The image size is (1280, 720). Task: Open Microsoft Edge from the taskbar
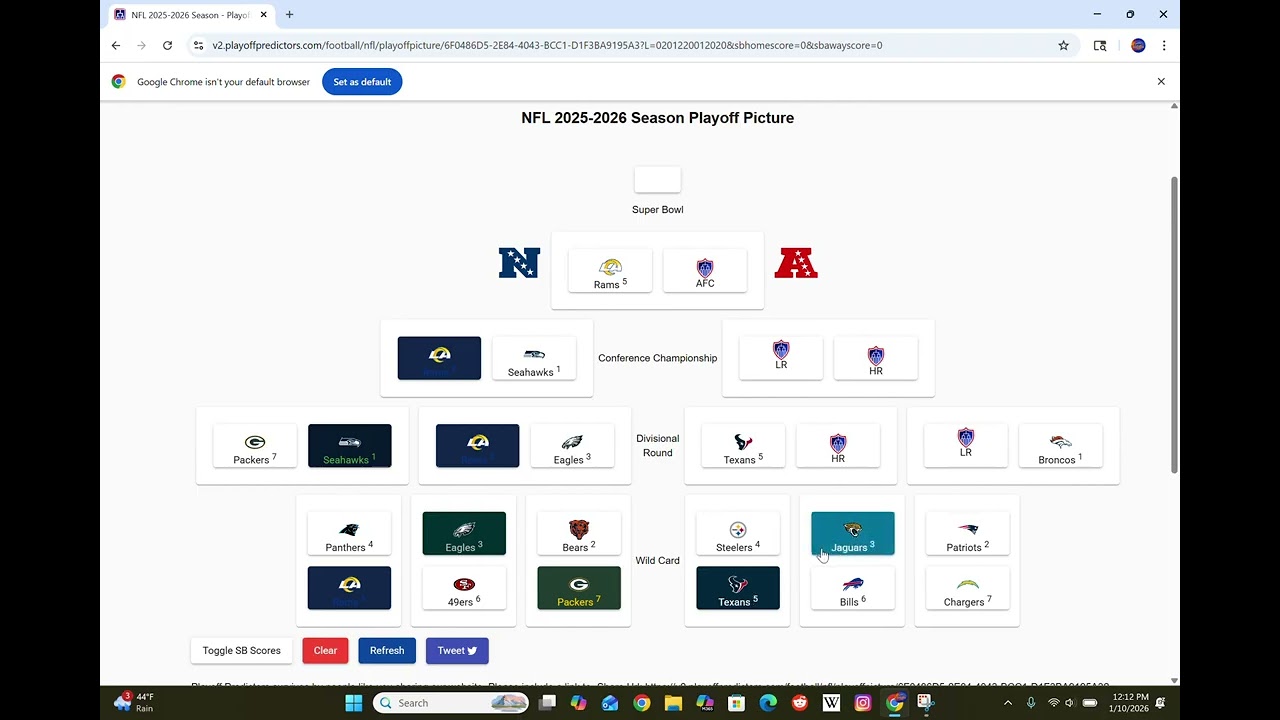(768, 703)
